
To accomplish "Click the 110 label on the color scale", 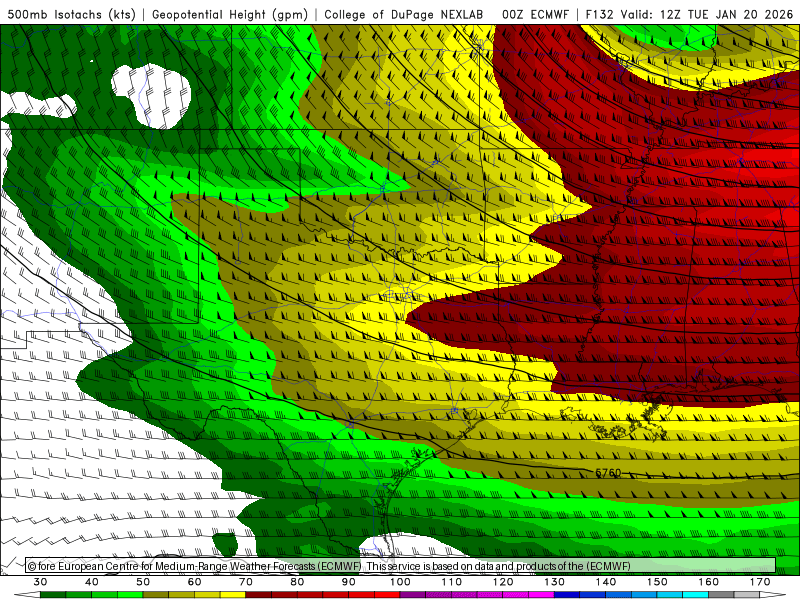I will 452,582.
